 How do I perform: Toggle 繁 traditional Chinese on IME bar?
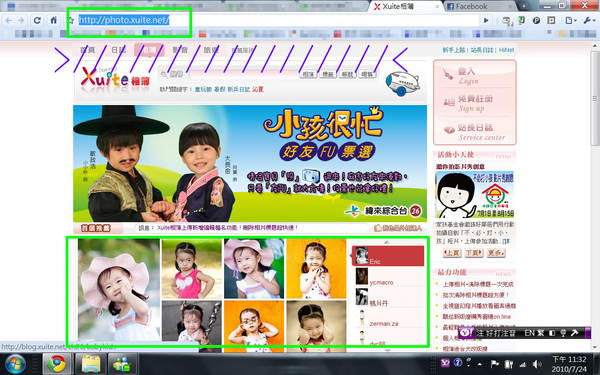tap(541, 333)
